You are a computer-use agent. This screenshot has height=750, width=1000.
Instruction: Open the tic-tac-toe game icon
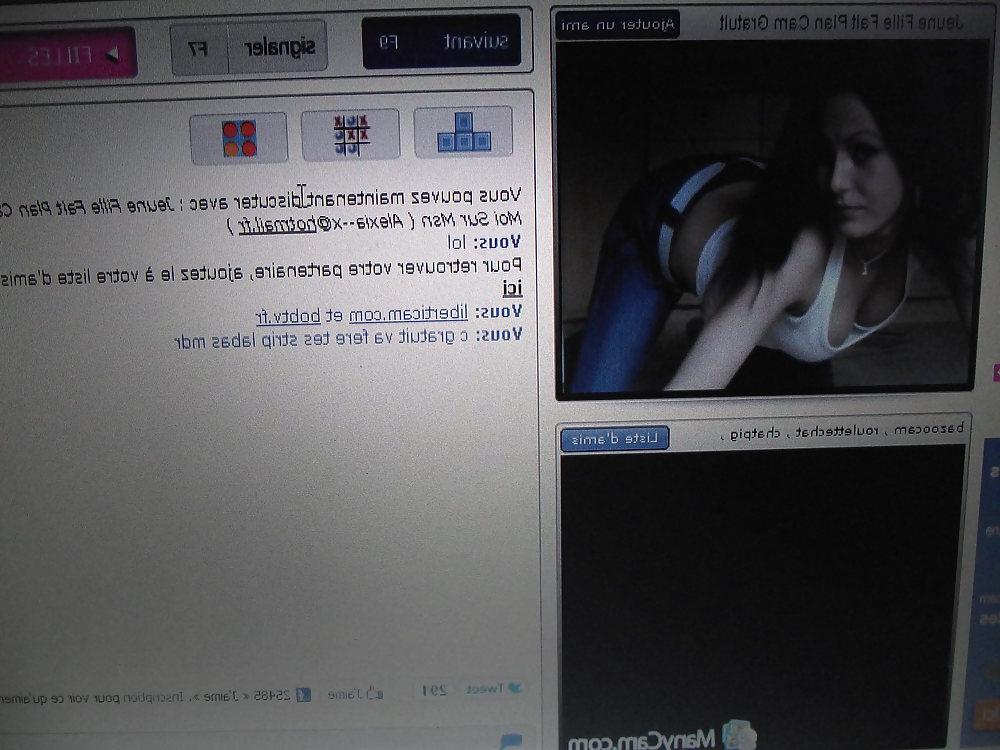pos(350,135)
